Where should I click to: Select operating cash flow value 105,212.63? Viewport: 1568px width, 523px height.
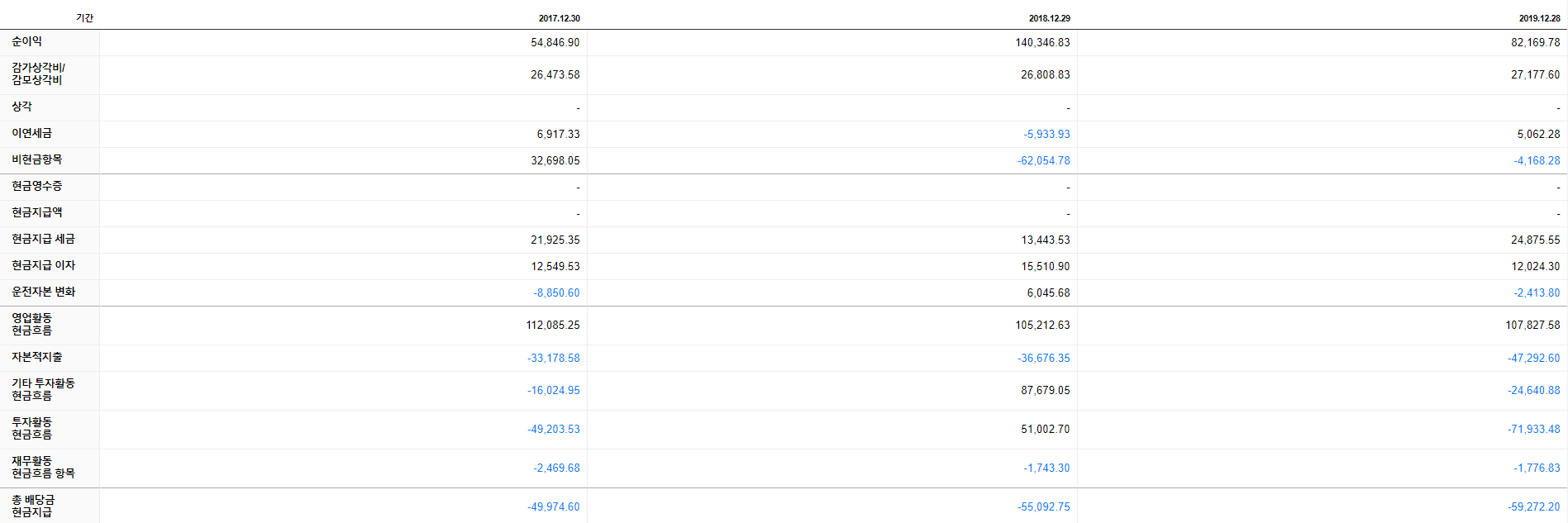click(x=1042, y=325)
